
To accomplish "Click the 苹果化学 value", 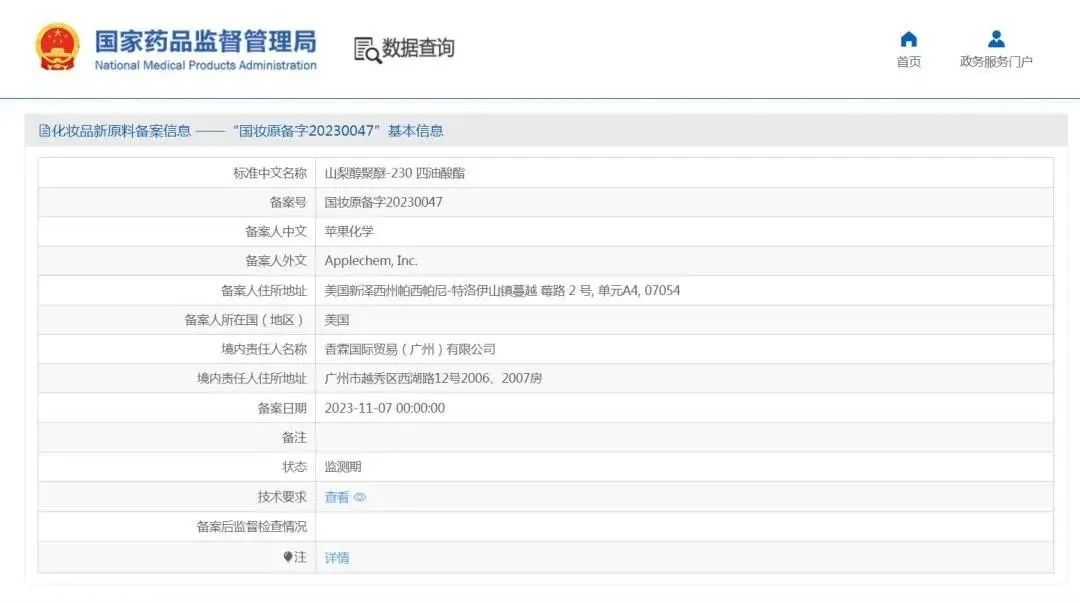I will (x=349, y=232).
